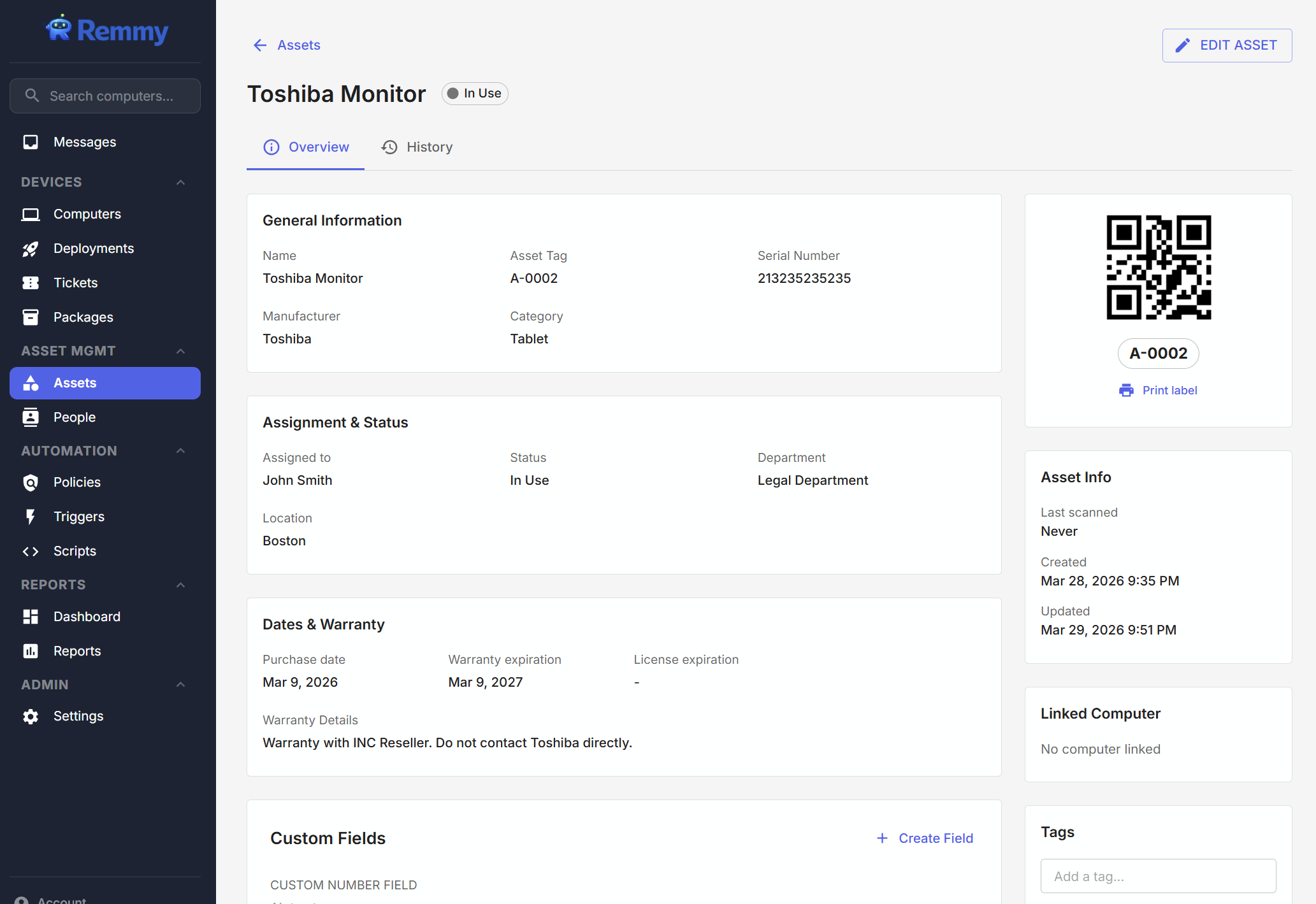Open the Messages section
The width and height of the screenshot is (1316, 904).
(x=85, y=141)
